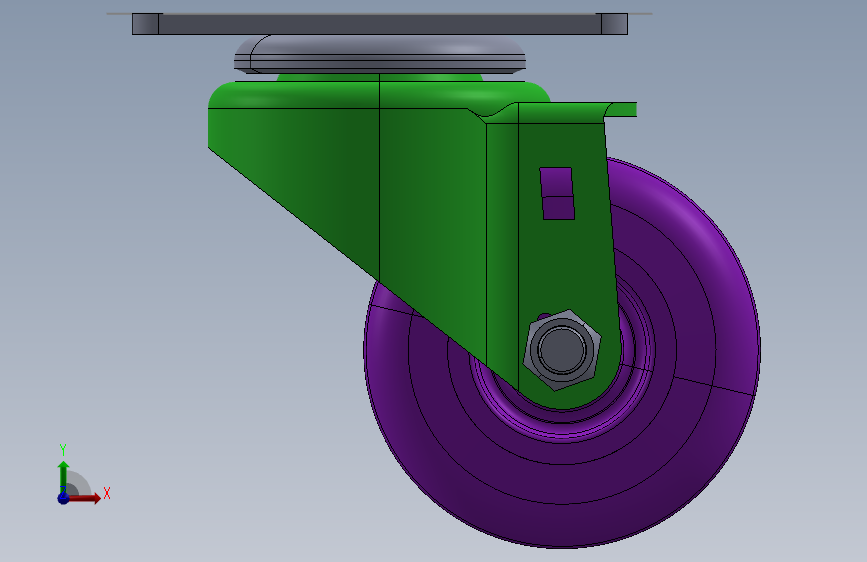This screenshot has width=867, height=562.
Task: Pick the round axle bolt end inside the nut
Action: [562, 350]
